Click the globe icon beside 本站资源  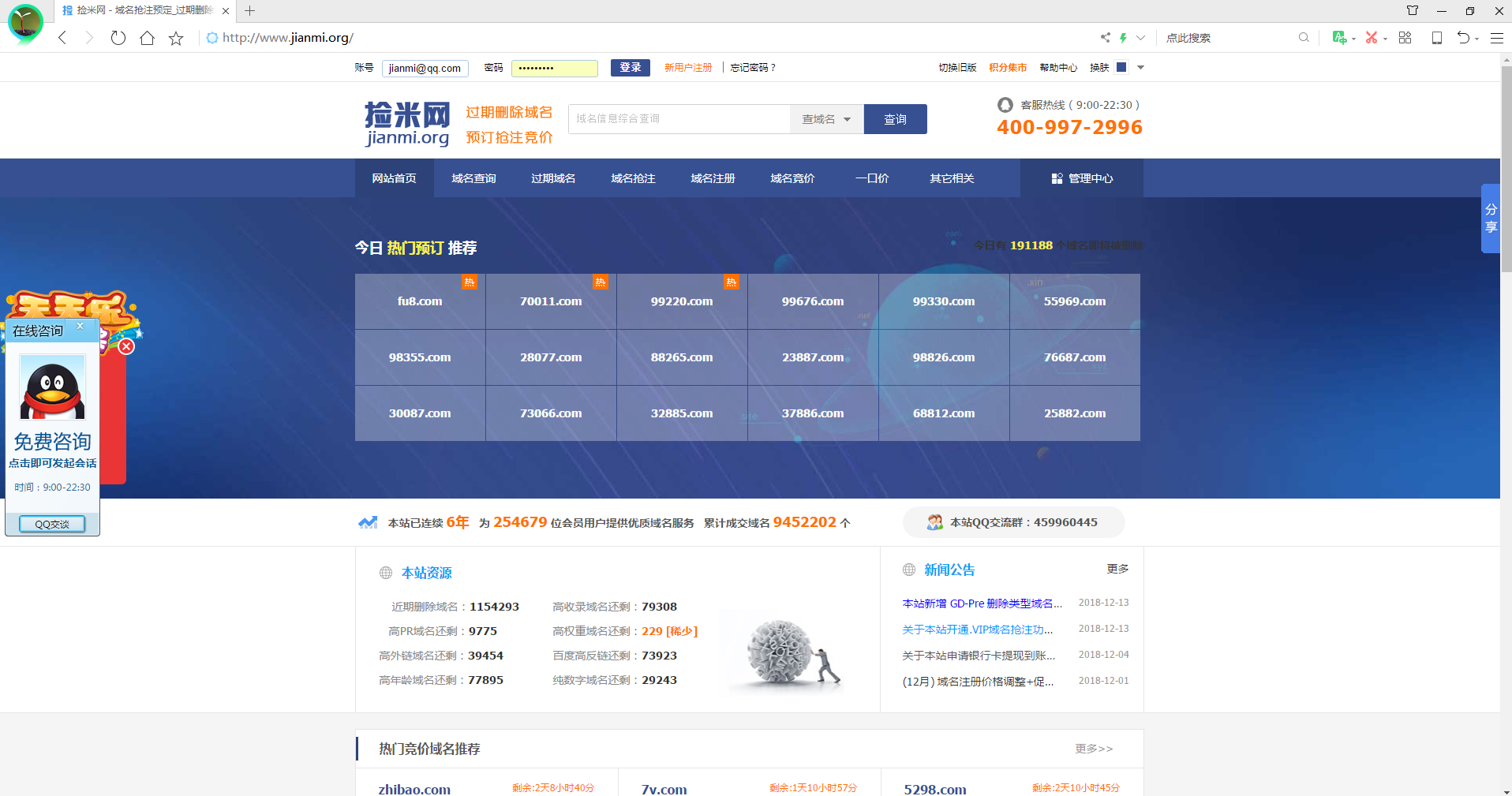(385, 573)
